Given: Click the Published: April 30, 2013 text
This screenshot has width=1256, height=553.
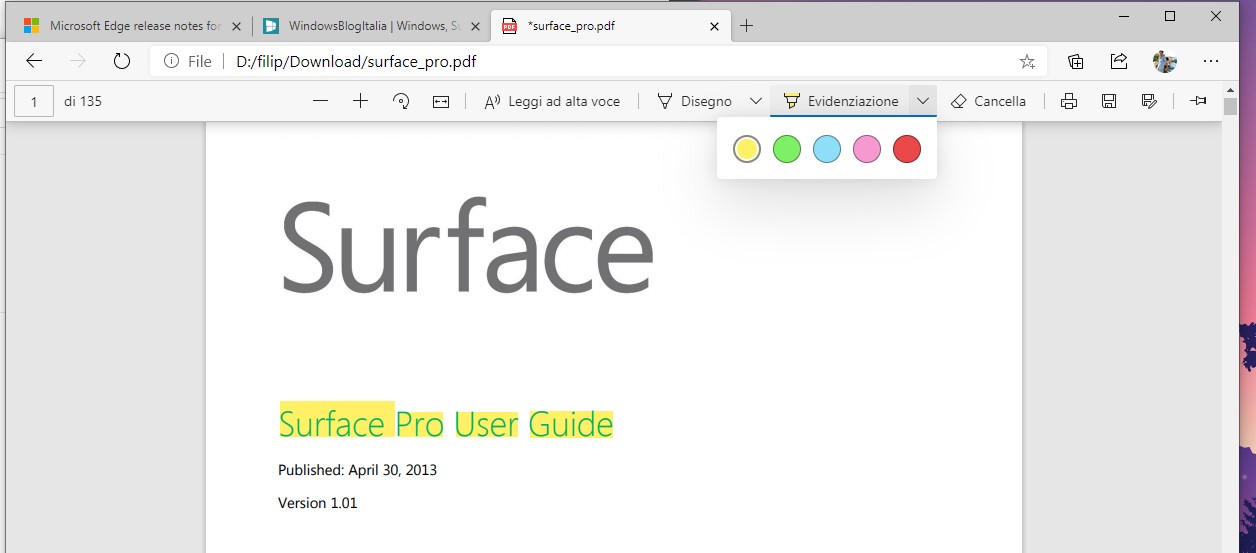Looking at the screenshot, I should coord(357,470).
